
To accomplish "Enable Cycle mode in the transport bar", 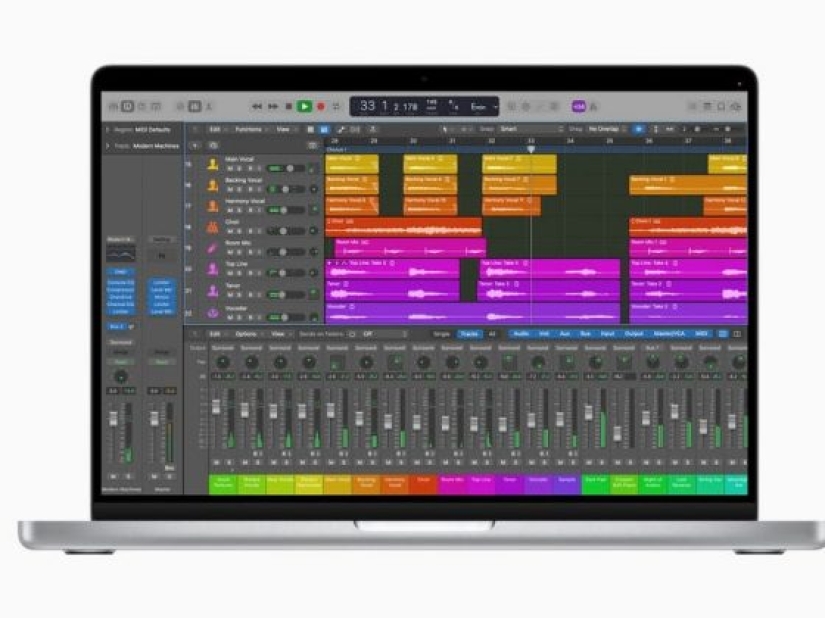I will click(x=337, y=103).
